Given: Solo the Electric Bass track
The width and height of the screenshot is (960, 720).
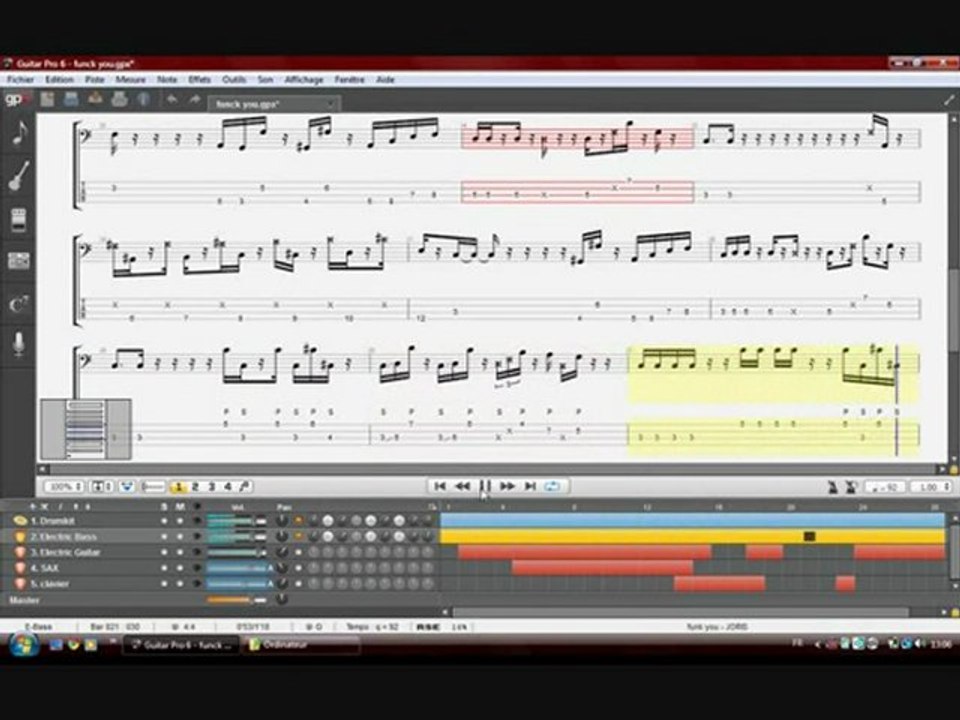Looking at the screenshot, I should 164,537.
